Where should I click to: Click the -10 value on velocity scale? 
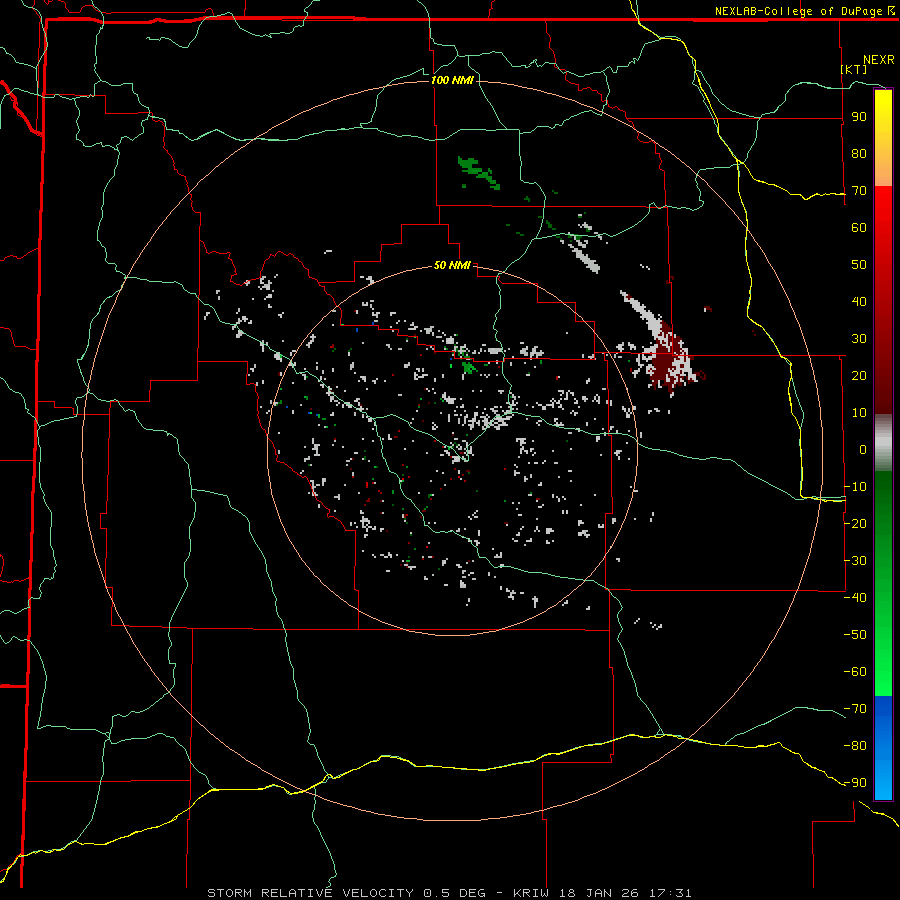point(855,487)
